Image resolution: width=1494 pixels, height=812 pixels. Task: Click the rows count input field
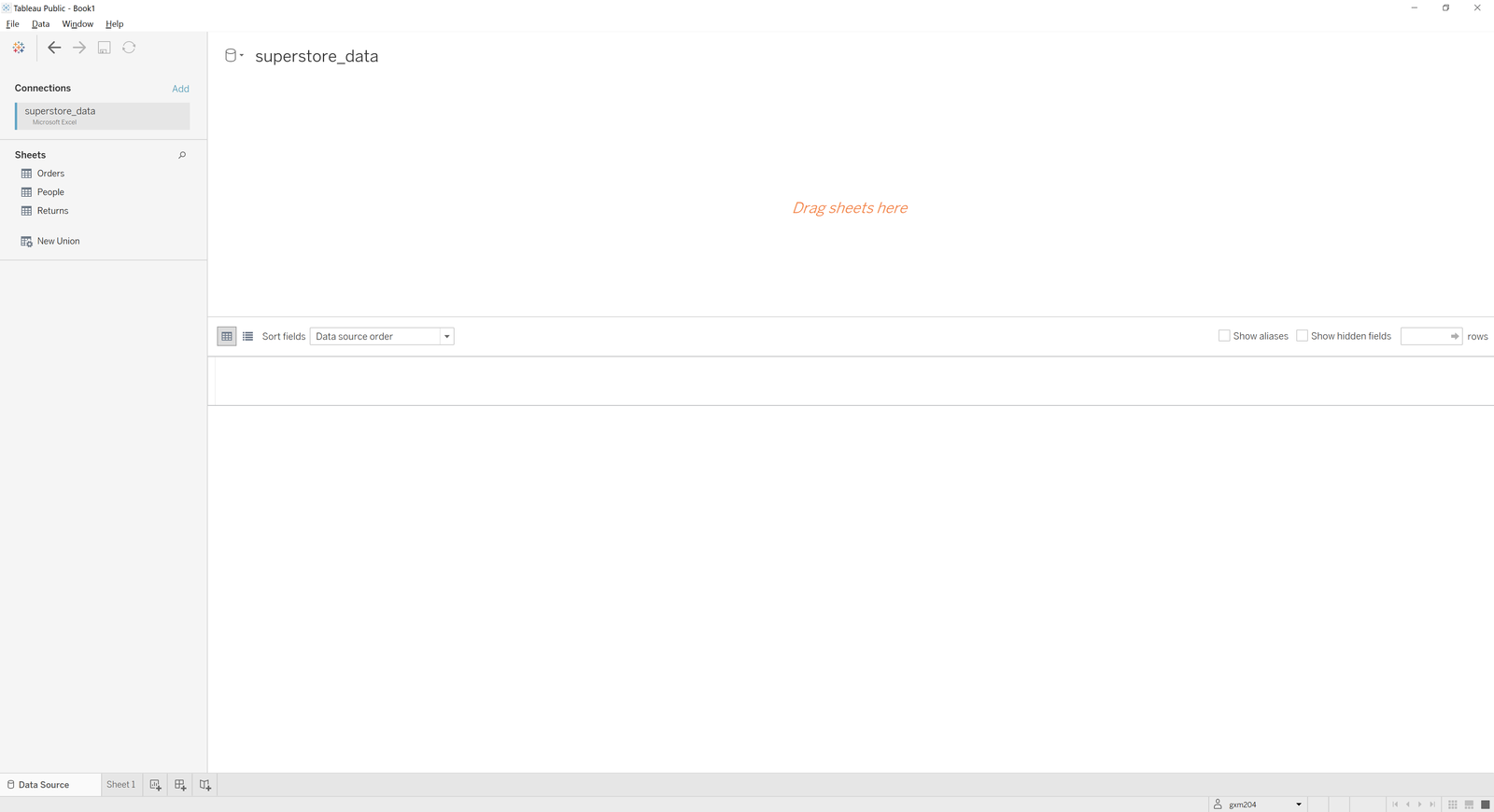(x=1424, y=336)
